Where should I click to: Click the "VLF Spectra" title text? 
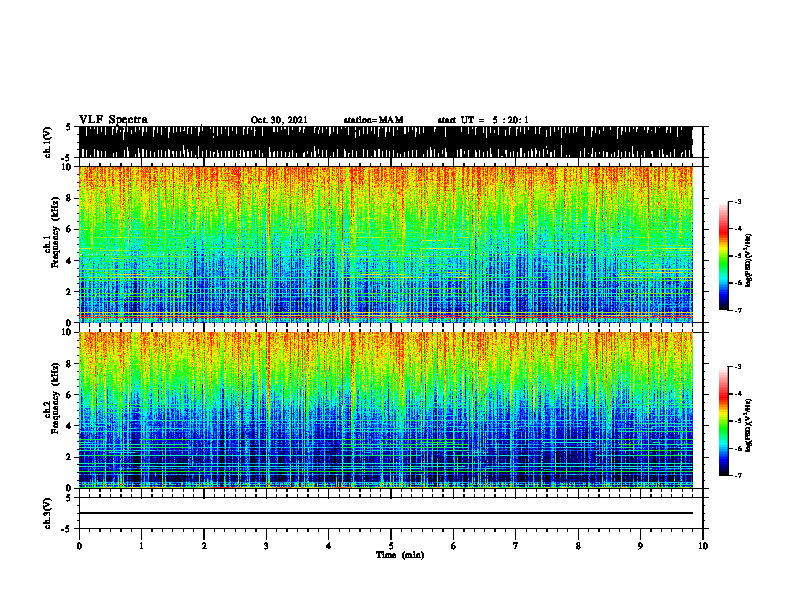tap(113, 120)
